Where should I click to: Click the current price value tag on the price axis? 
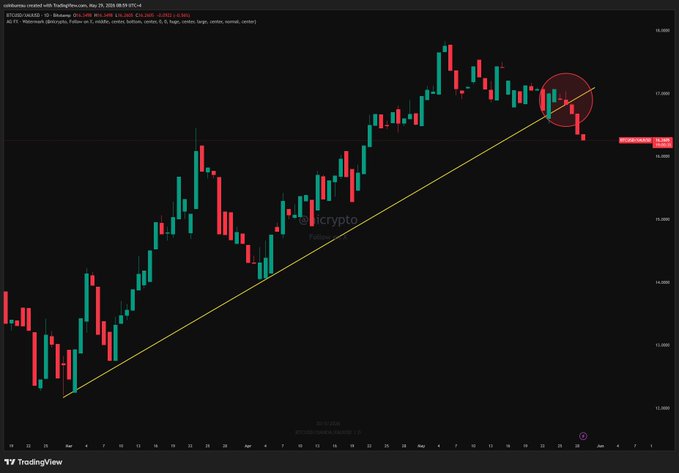(663, 143)
